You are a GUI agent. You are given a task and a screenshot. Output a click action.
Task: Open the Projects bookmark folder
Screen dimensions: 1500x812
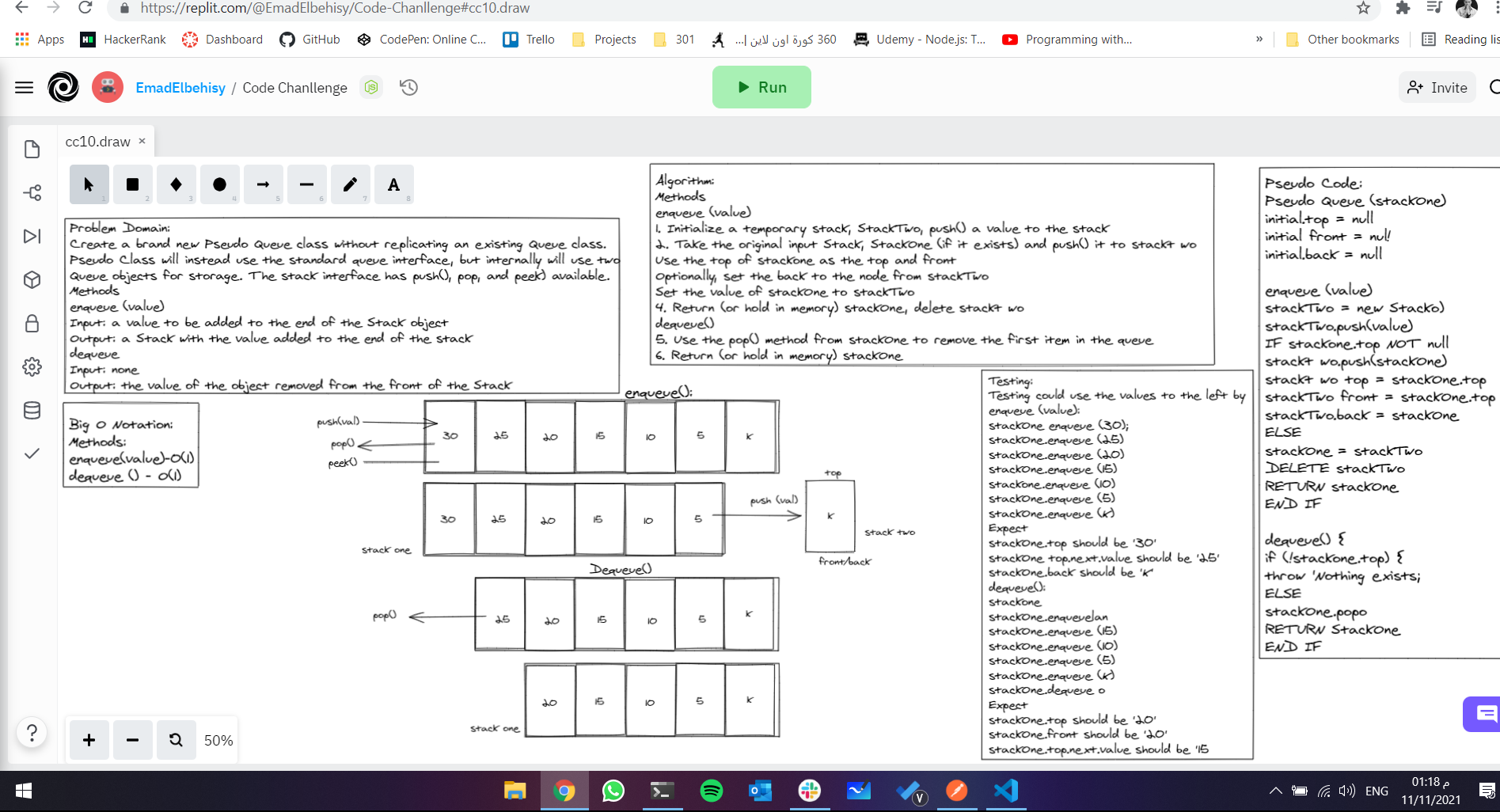pyautogui.click(x=604, y=40)
